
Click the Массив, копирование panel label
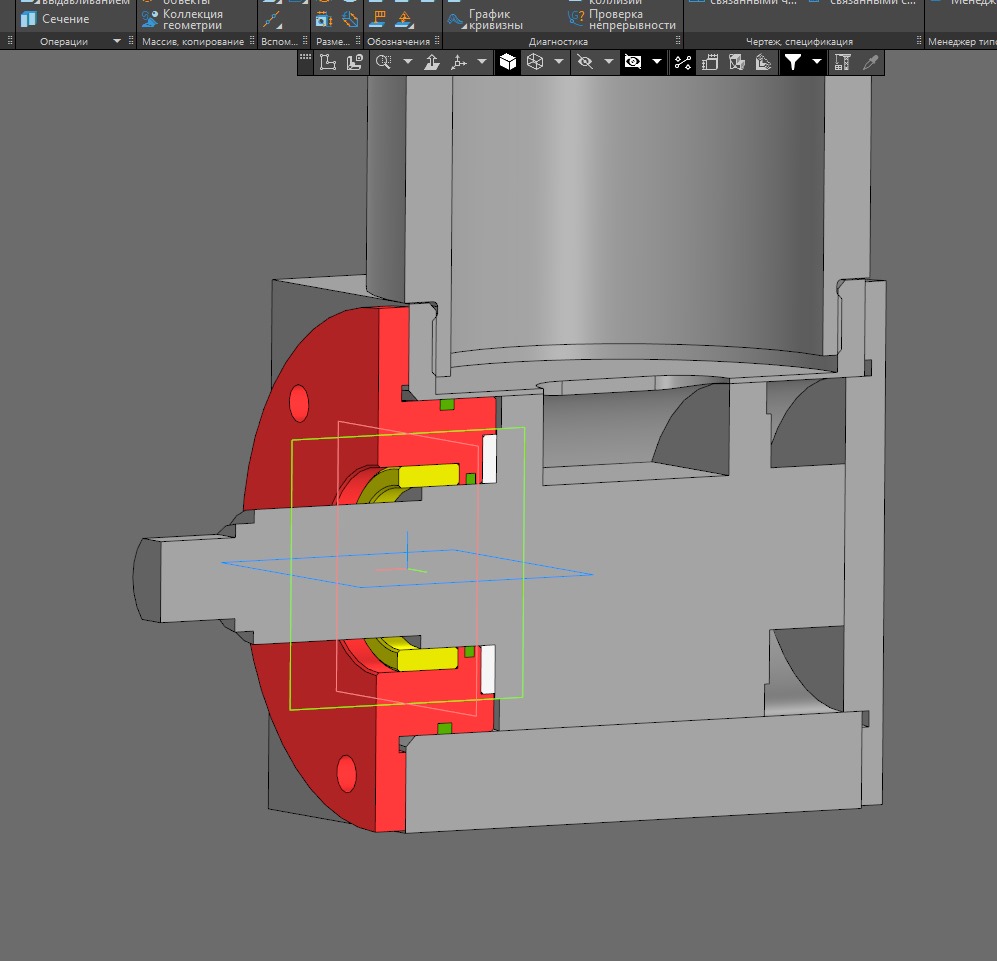(193, 41)
